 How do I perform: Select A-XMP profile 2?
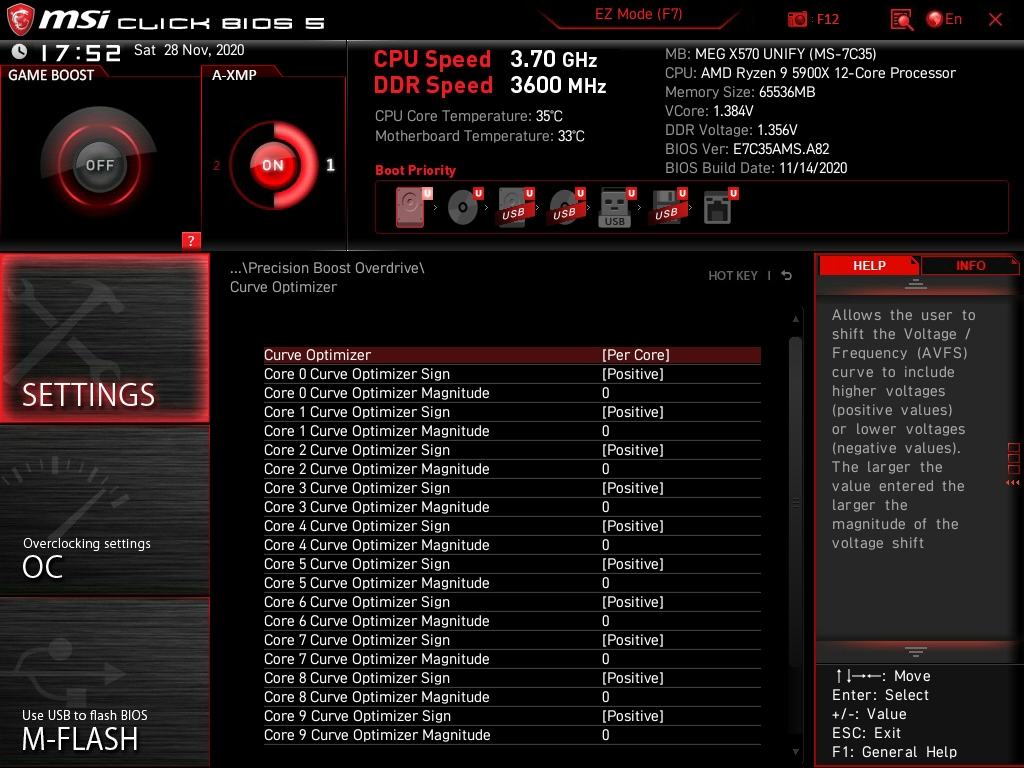(x=216, y=166)
